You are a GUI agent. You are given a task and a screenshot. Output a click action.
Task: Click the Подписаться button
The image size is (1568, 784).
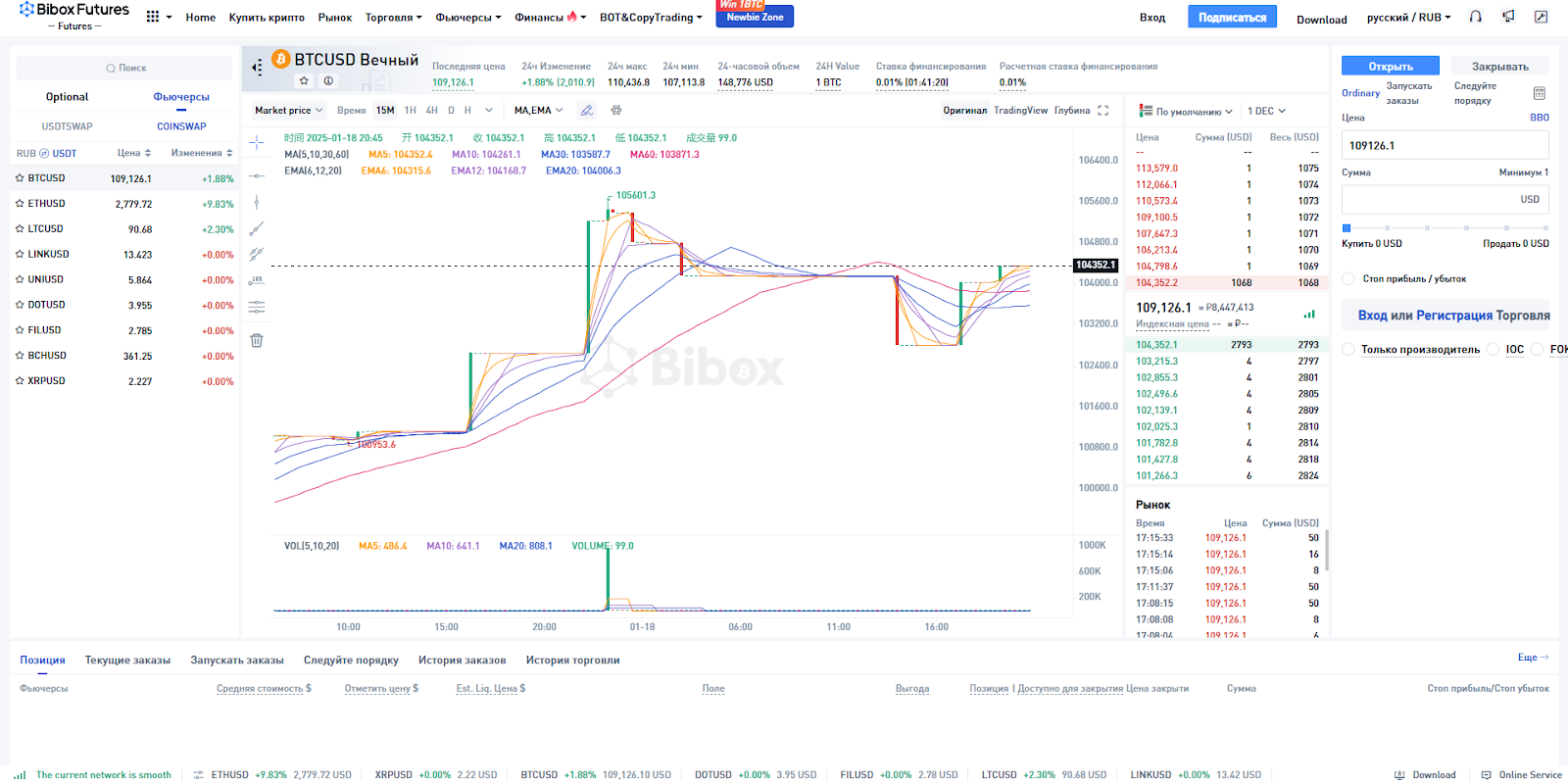tap(1232, 17)
